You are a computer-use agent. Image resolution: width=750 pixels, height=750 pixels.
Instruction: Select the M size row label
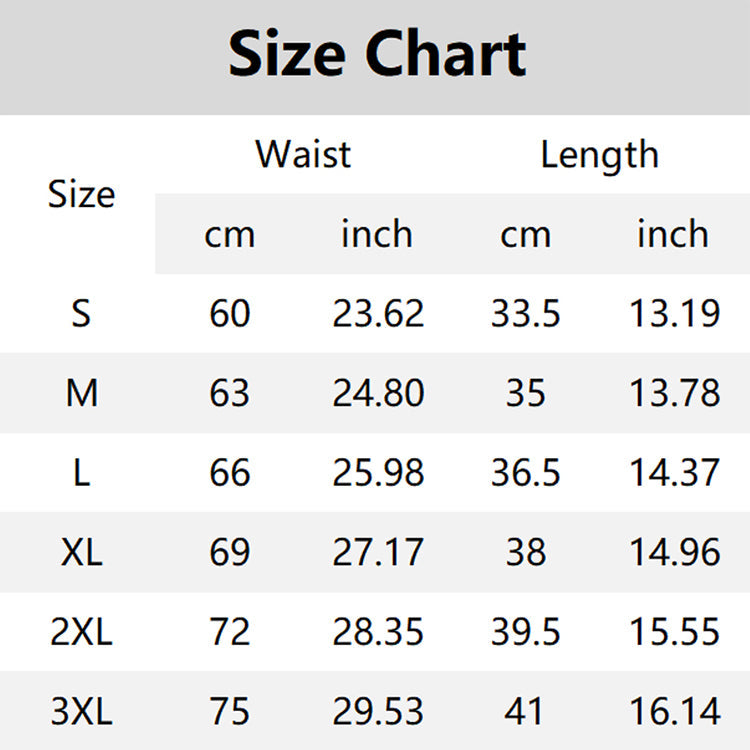81,393
